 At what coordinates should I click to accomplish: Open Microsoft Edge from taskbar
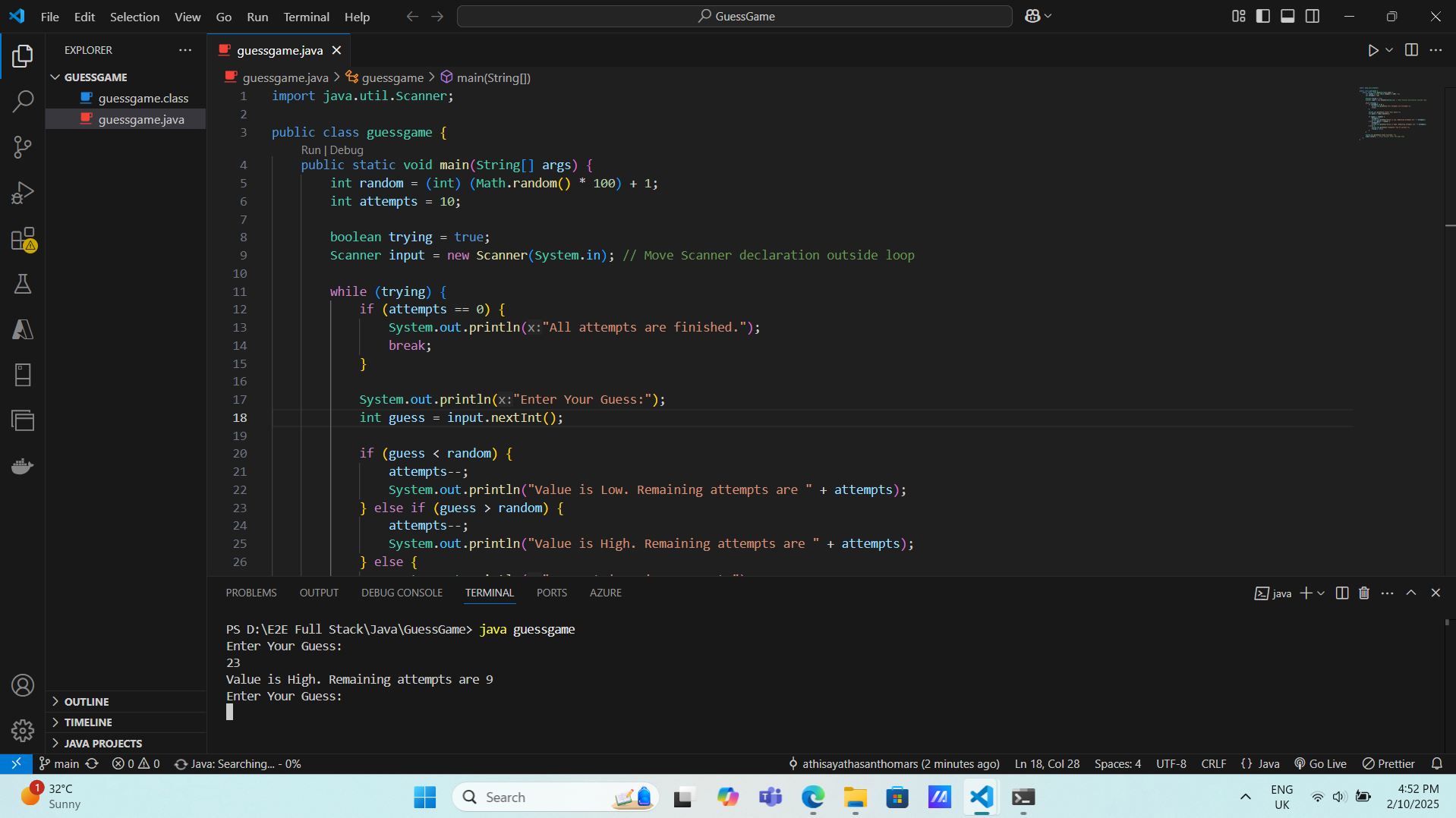812,797
